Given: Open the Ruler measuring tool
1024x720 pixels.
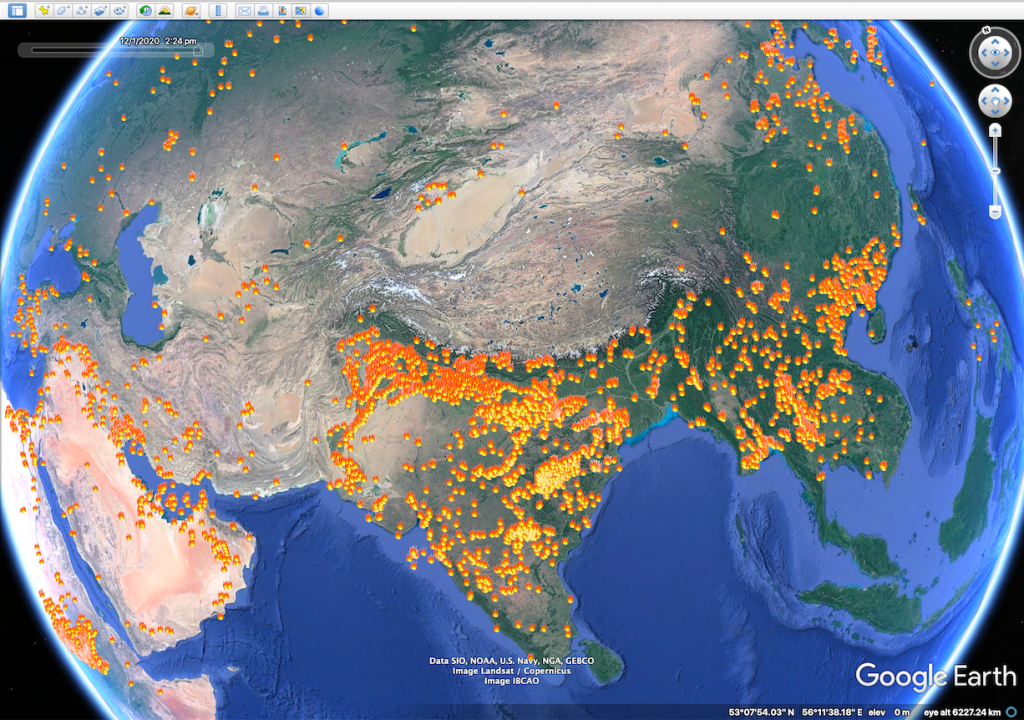Looking at the screenshot, I should click(218, 10).
